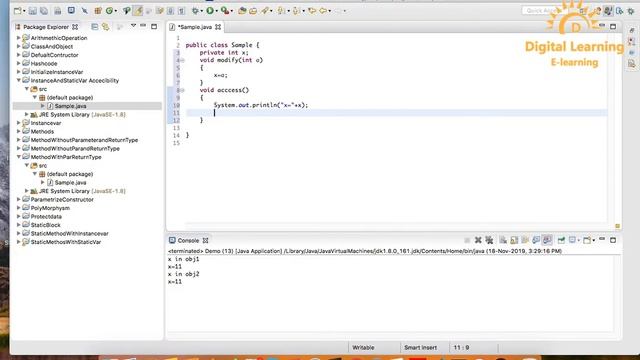Run the program with green Run button
This screenshot has height=360, width=640.
[210, 11]
